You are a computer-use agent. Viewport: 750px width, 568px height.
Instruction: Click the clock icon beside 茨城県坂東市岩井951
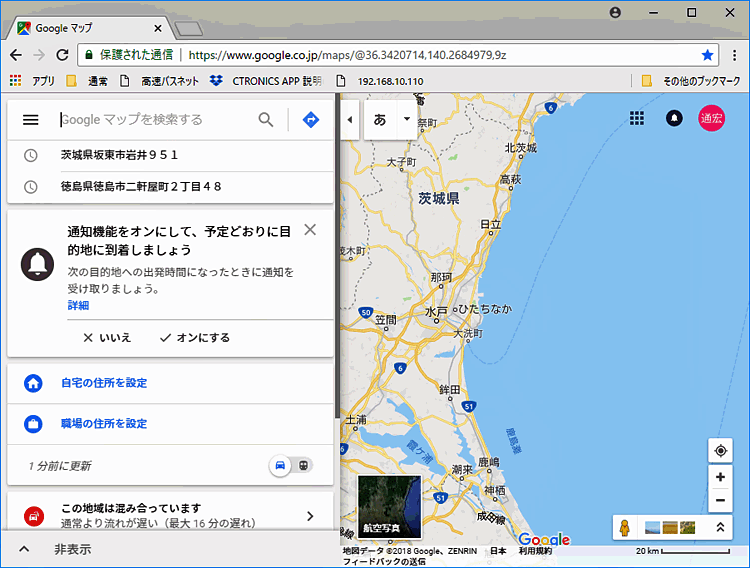[31, 155]
